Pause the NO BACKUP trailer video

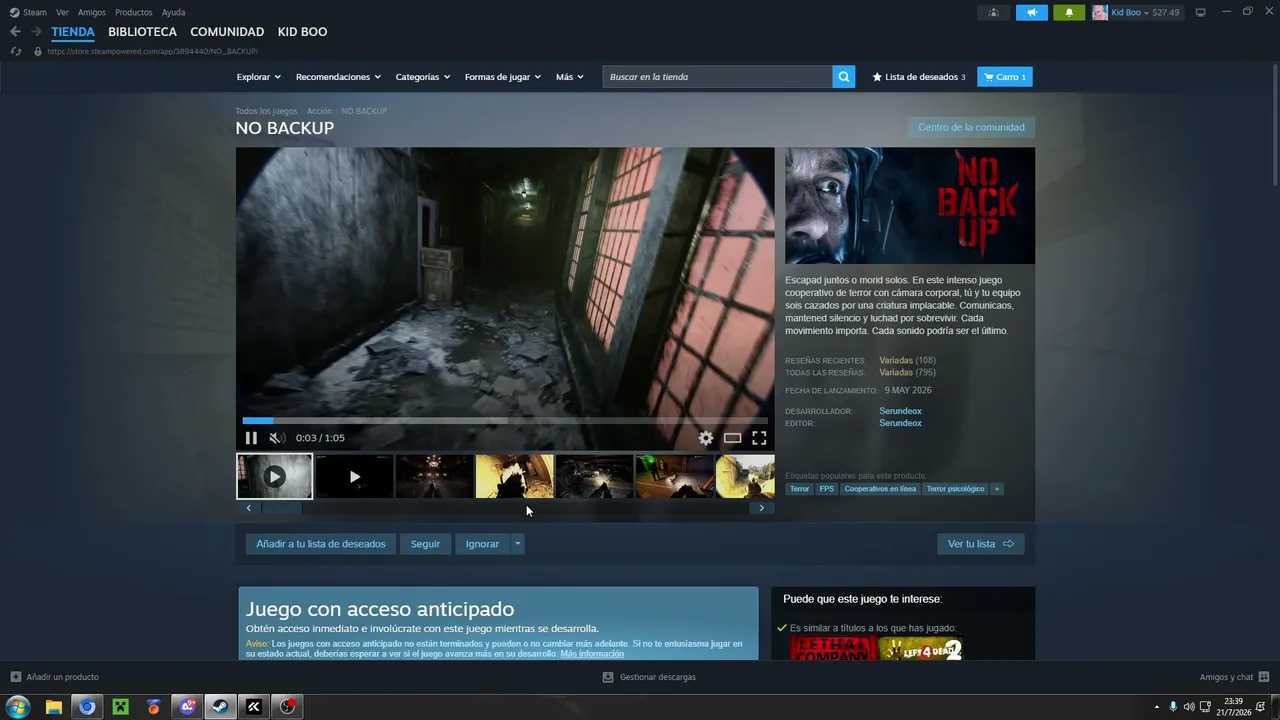(x=251, y=438)
